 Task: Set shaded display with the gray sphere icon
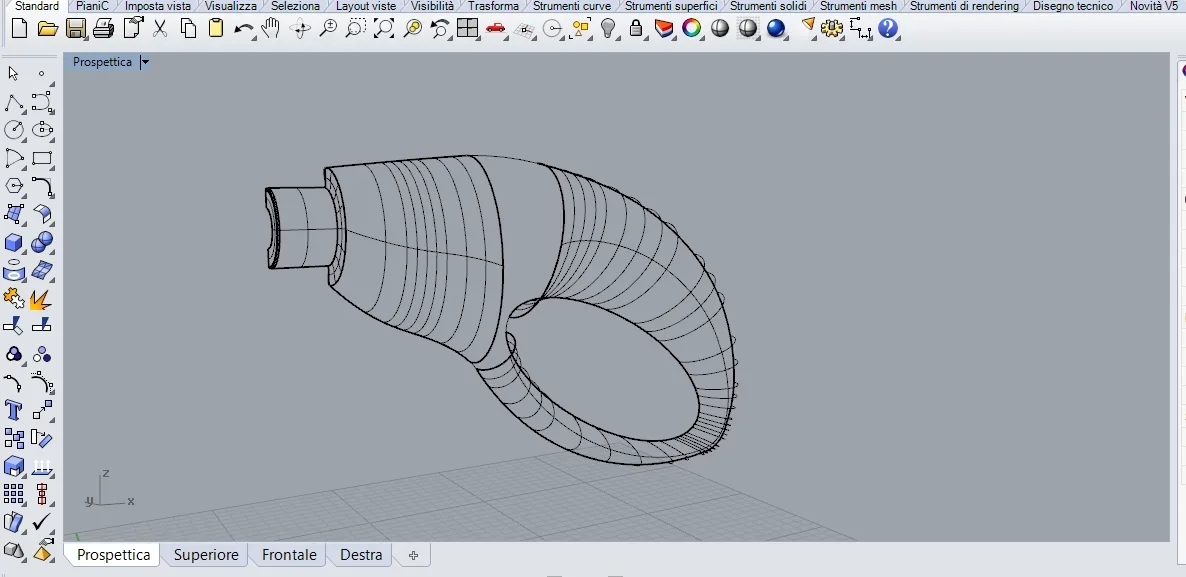pyautogui.click(x=719, y=29)
